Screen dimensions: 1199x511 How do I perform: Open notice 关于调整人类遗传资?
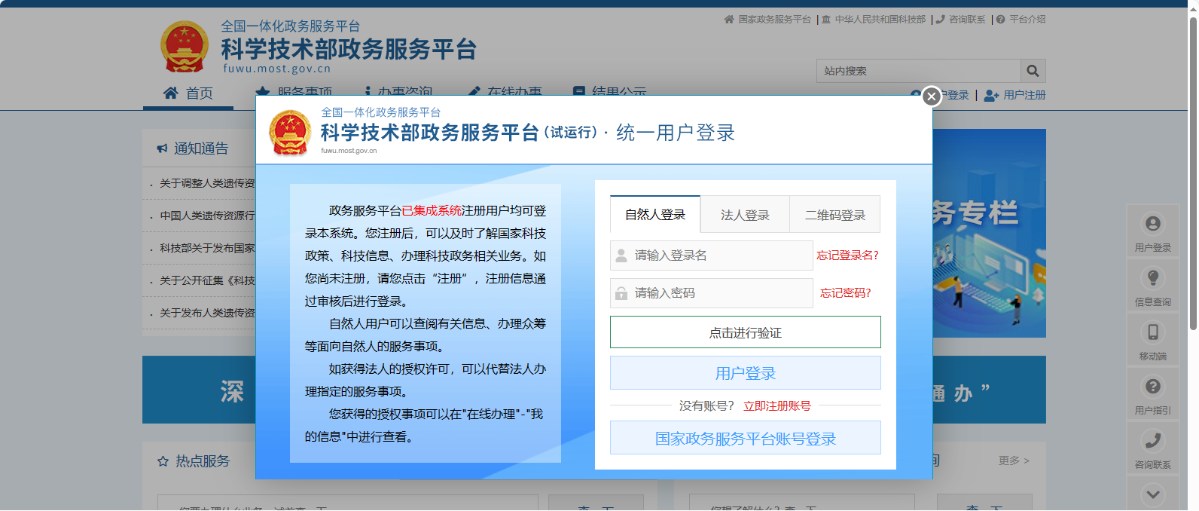(206, 184)
